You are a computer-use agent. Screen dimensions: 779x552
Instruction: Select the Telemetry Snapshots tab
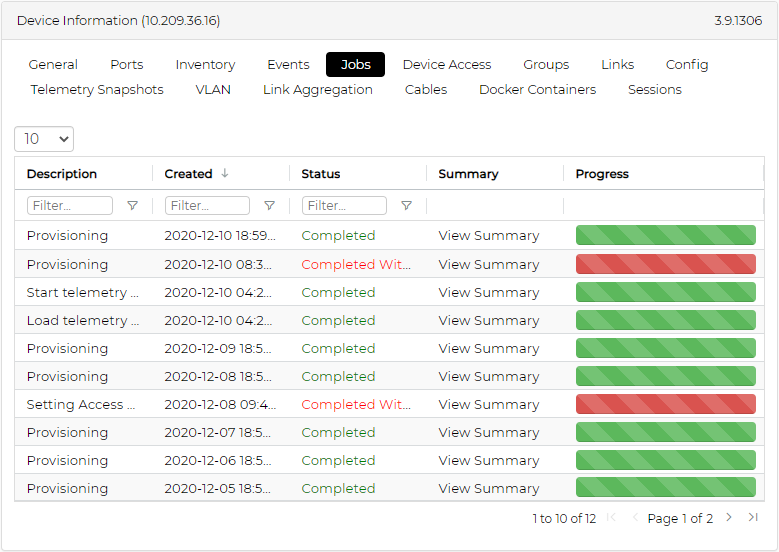coord(97,90)
